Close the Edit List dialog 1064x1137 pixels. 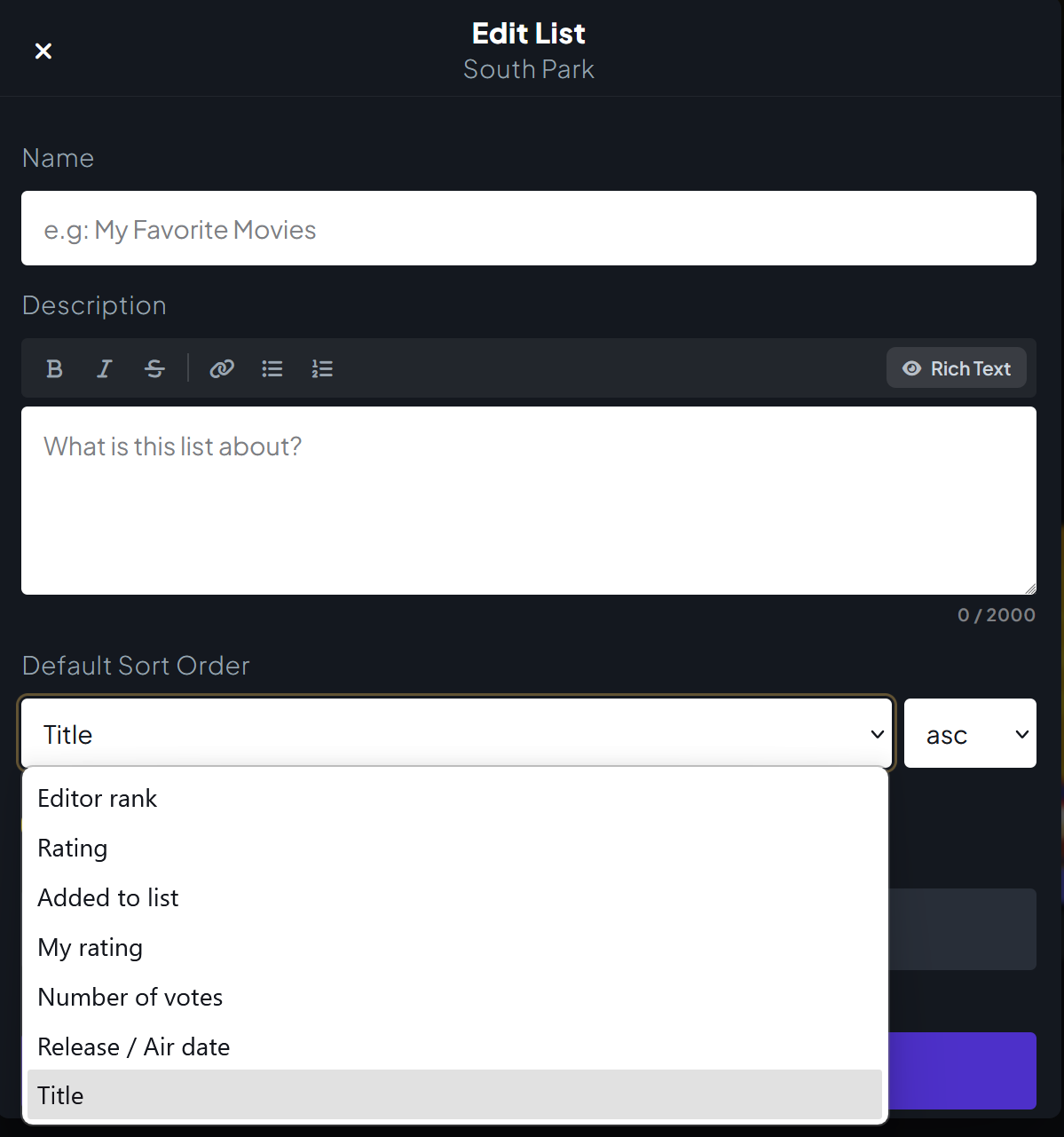(x=43, y=51)
